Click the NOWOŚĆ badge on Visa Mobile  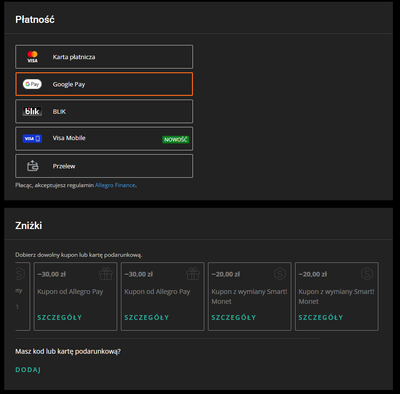pos(176,140)
